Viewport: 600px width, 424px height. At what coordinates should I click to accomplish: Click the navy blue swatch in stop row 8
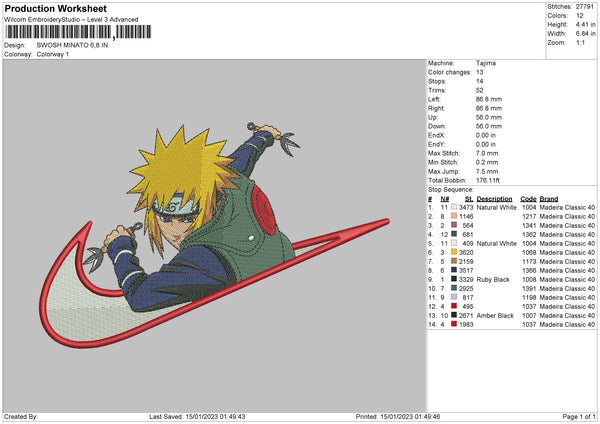point(454,270)
